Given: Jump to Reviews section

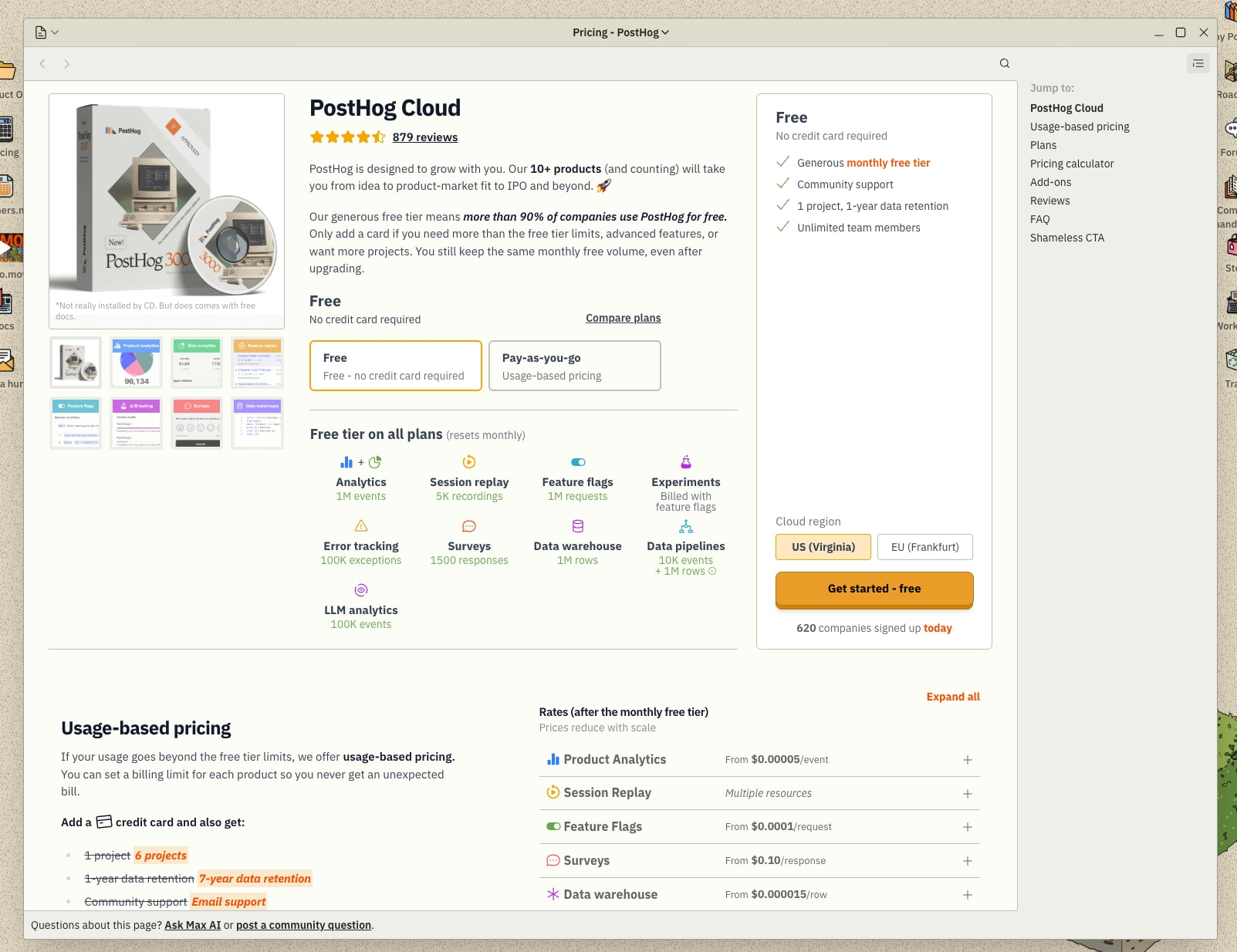Looking at the screenshot, I should point(1049,201).
